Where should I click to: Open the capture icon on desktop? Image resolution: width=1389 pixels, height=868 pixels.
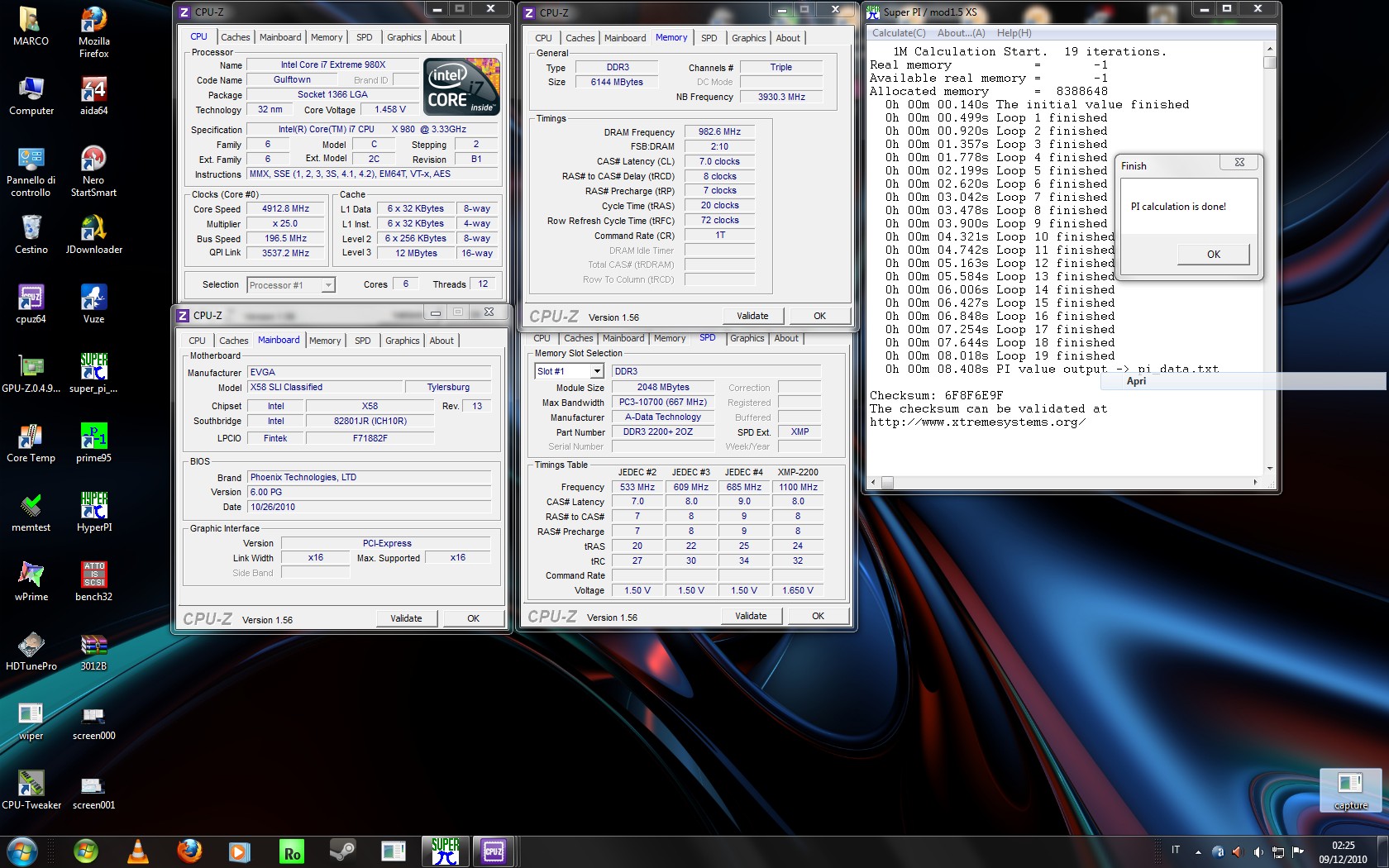click(1350, 789)
